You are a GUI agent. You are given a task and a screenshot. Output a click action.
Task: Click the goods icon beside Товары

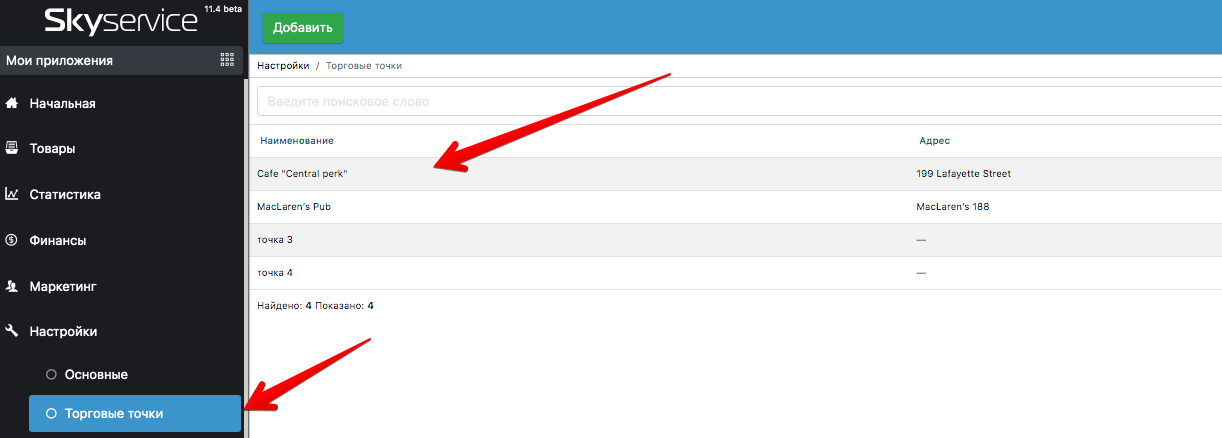pyautogui.click(x=12, y=149)
